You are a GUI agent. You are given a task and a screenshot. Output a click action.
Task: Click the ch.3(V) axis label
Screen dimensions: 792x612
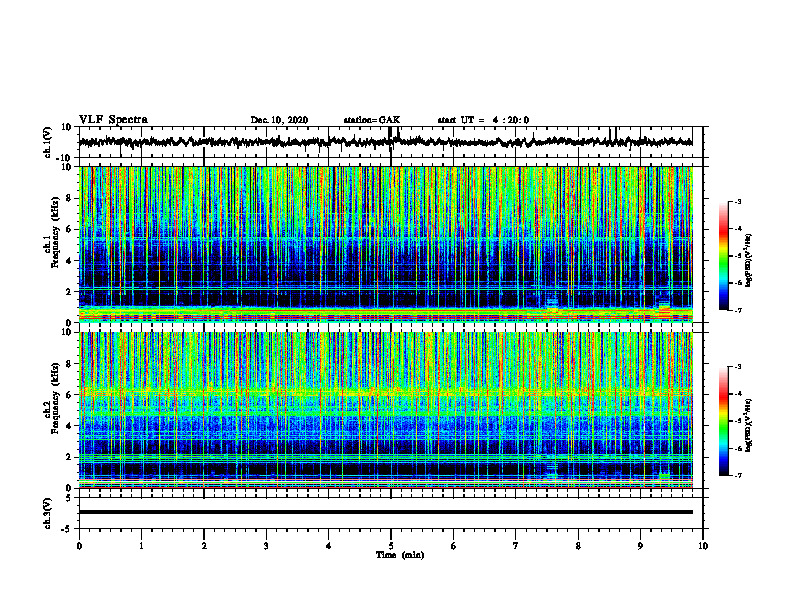pos(47,513)
